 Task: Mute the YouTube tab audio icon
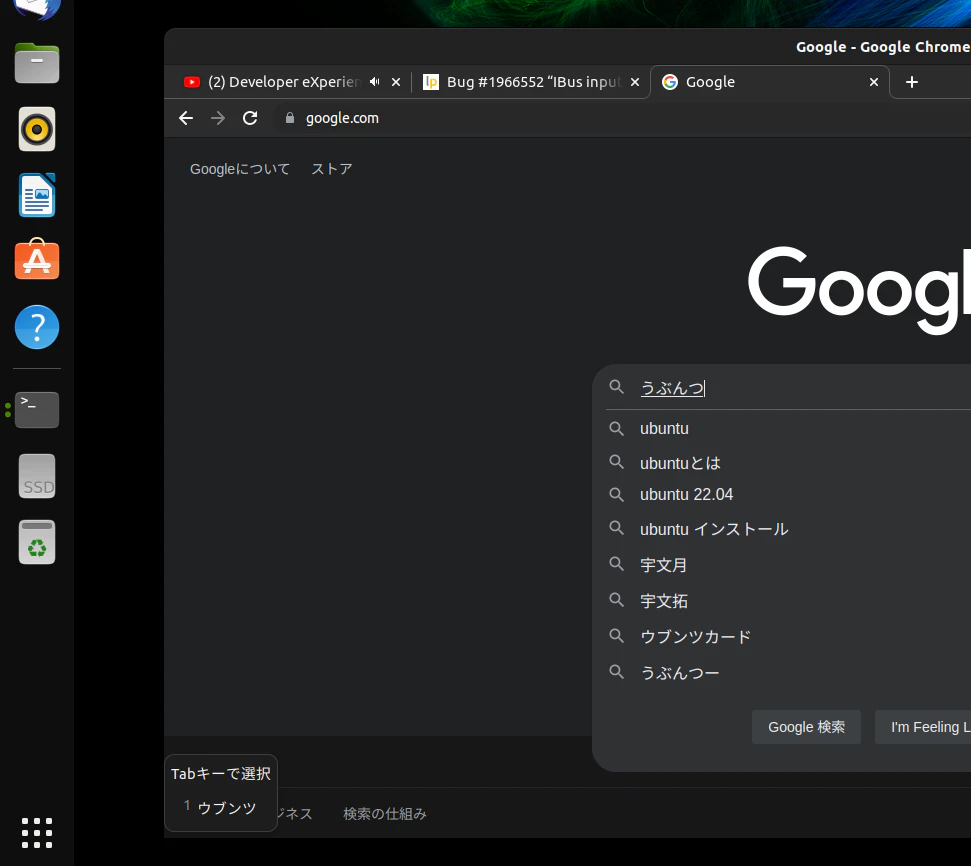375,82
